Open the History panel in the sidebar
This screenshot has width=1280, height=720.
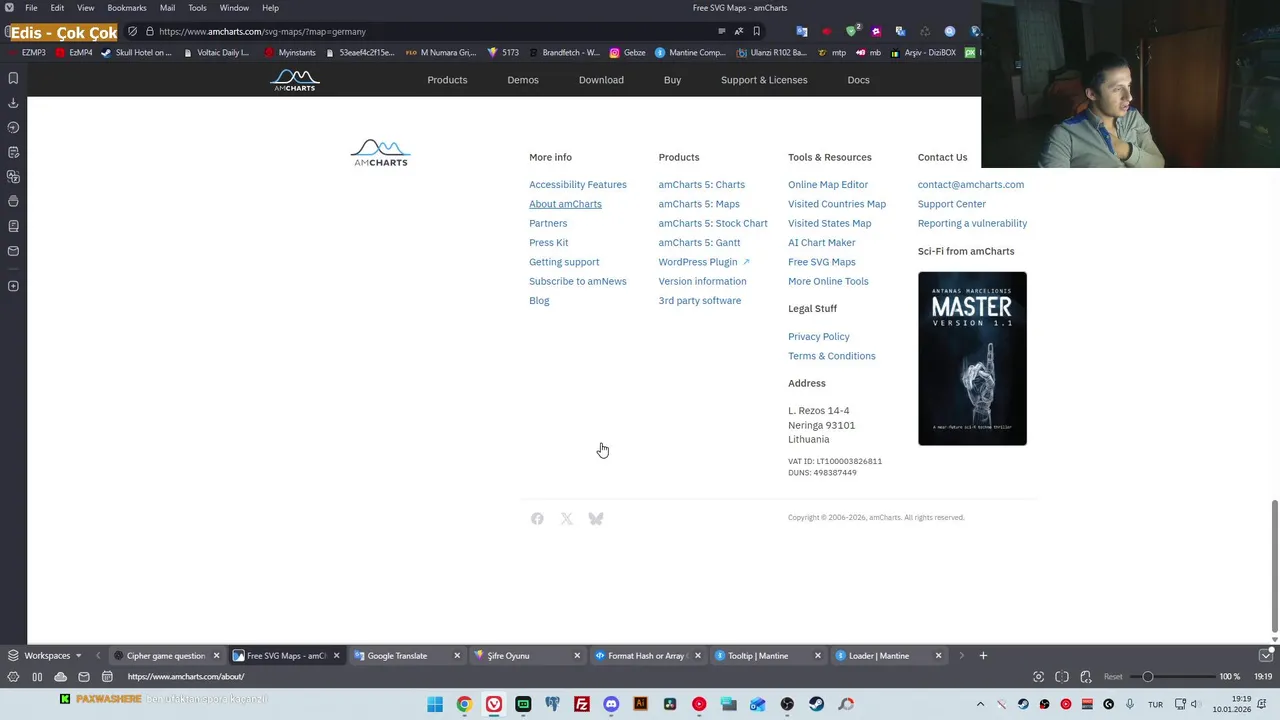coord(13,127)
